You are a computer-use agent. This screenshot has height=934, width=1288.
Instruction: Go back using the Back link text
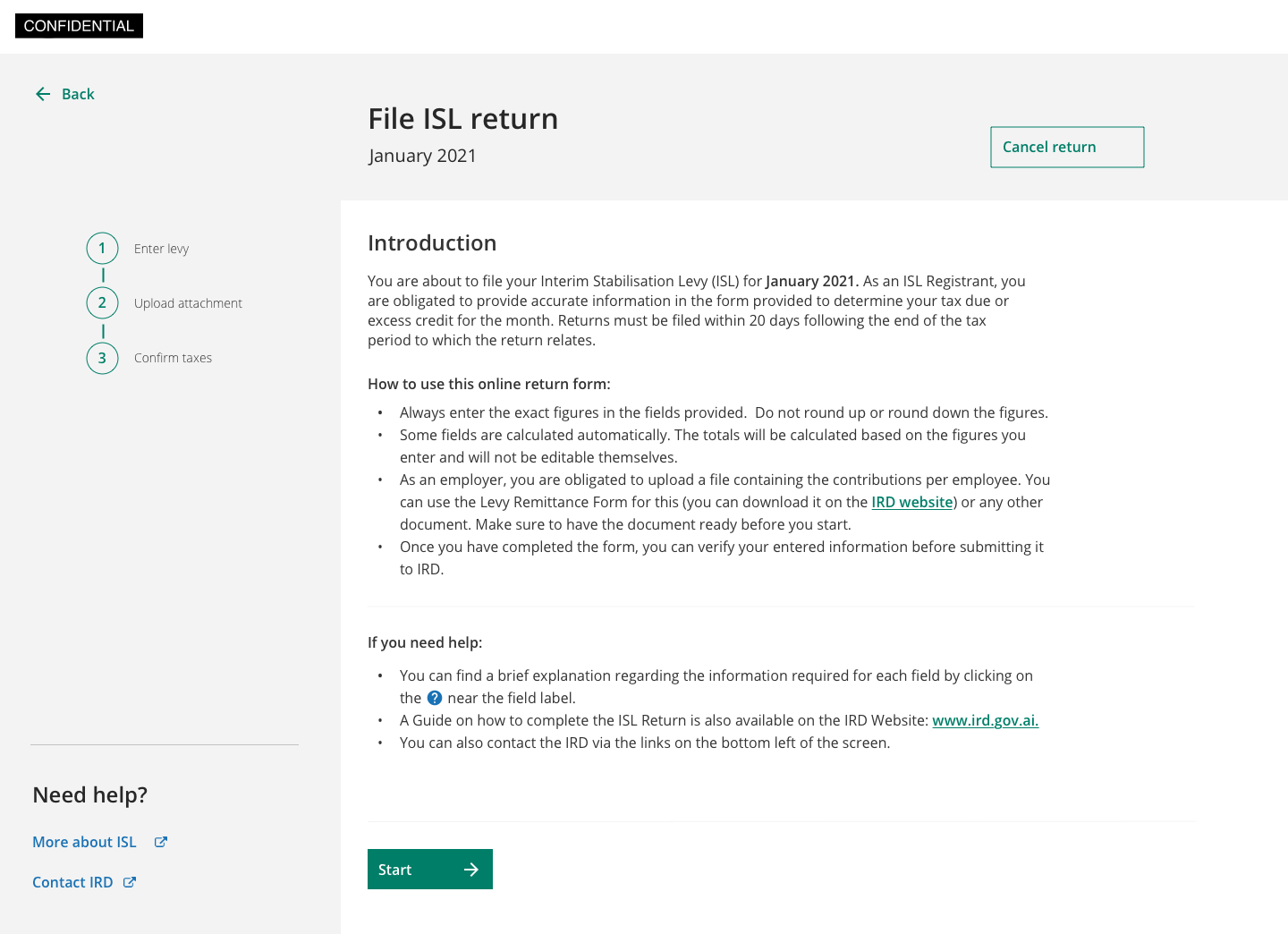78,94
